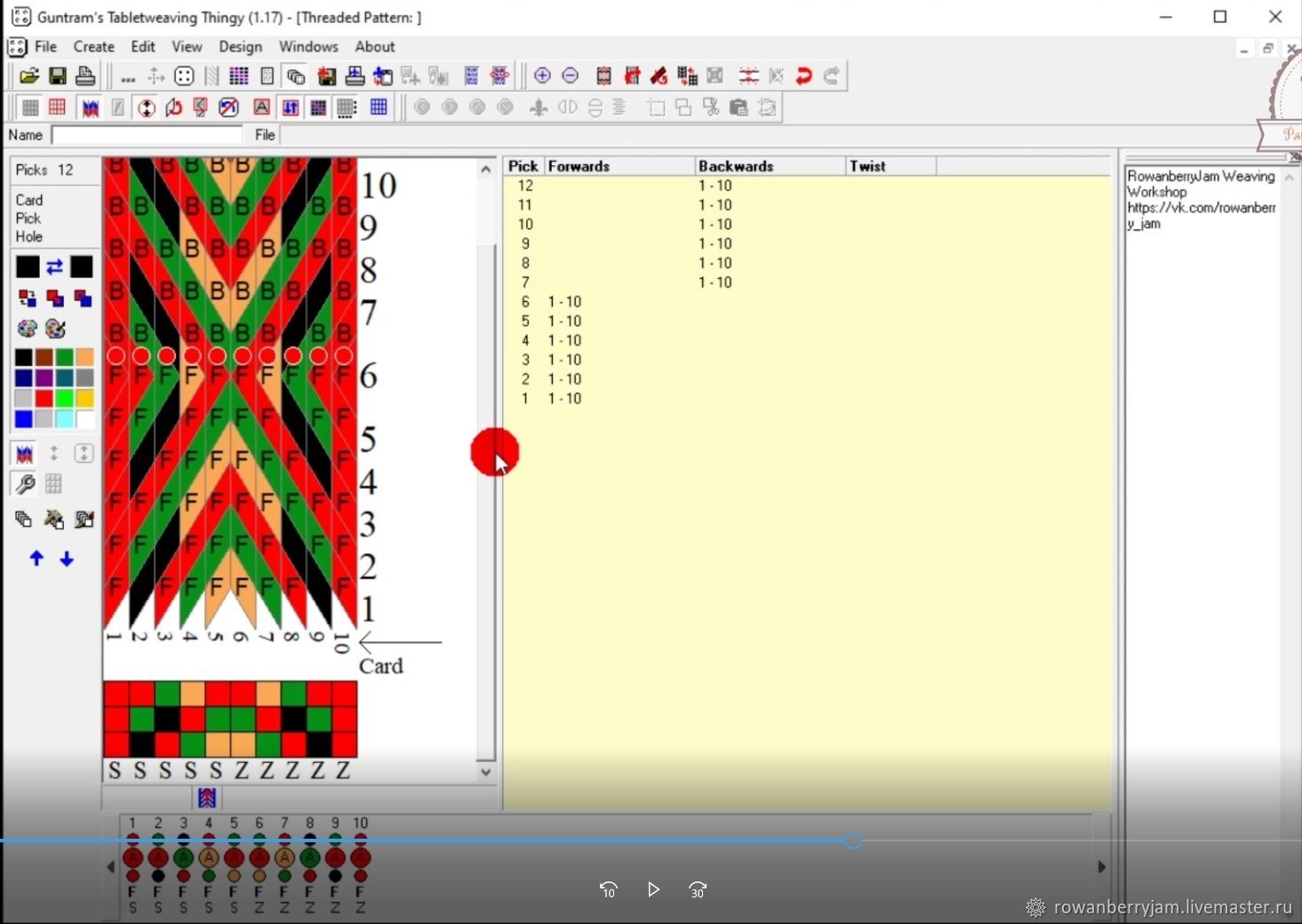
Task: Click the stacked cards toolbar icon
Action: click(296, 76)
